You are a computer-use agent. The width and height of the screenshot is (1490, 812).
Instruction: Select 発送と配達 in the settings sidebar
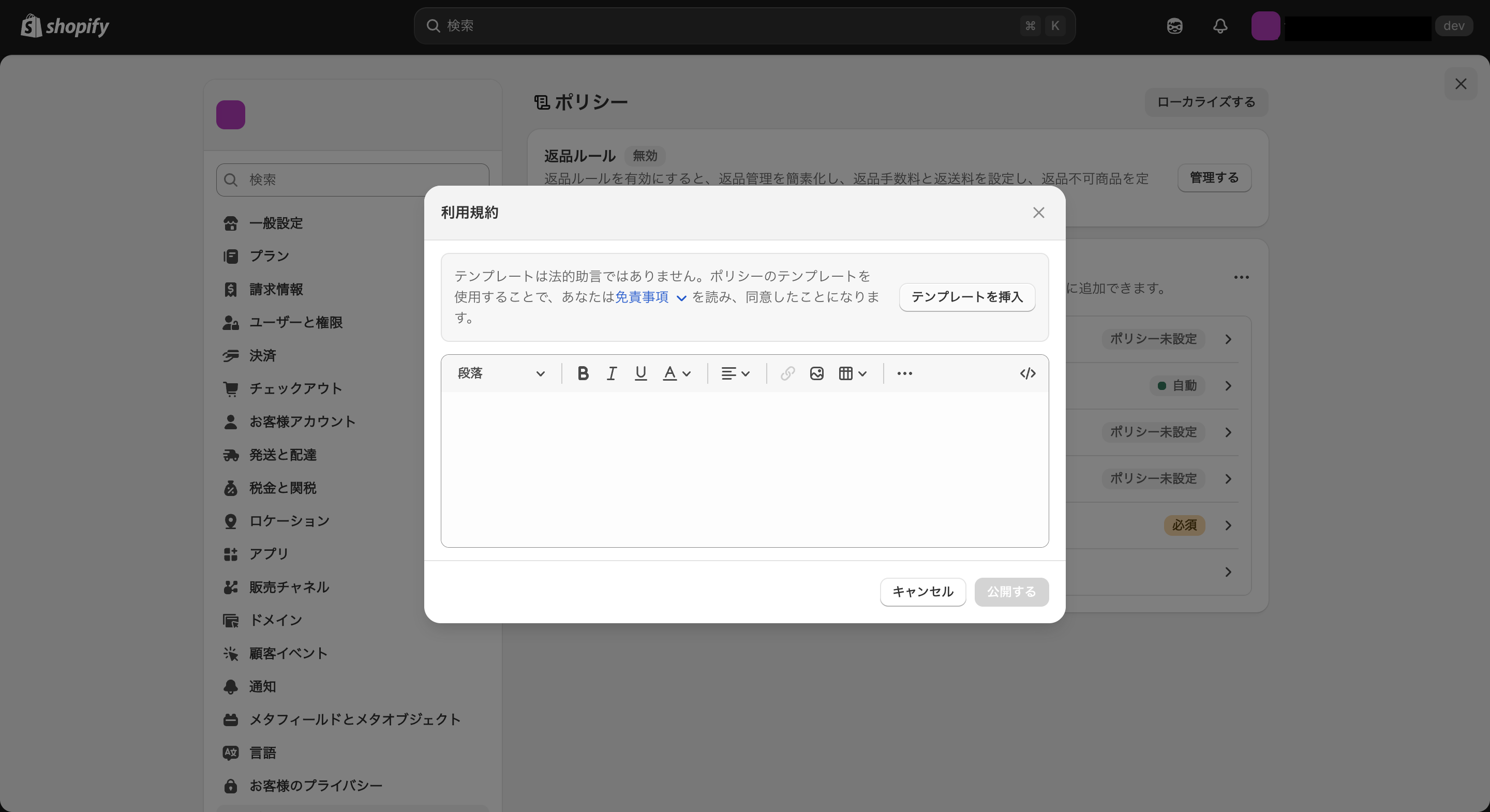[283, 455]
